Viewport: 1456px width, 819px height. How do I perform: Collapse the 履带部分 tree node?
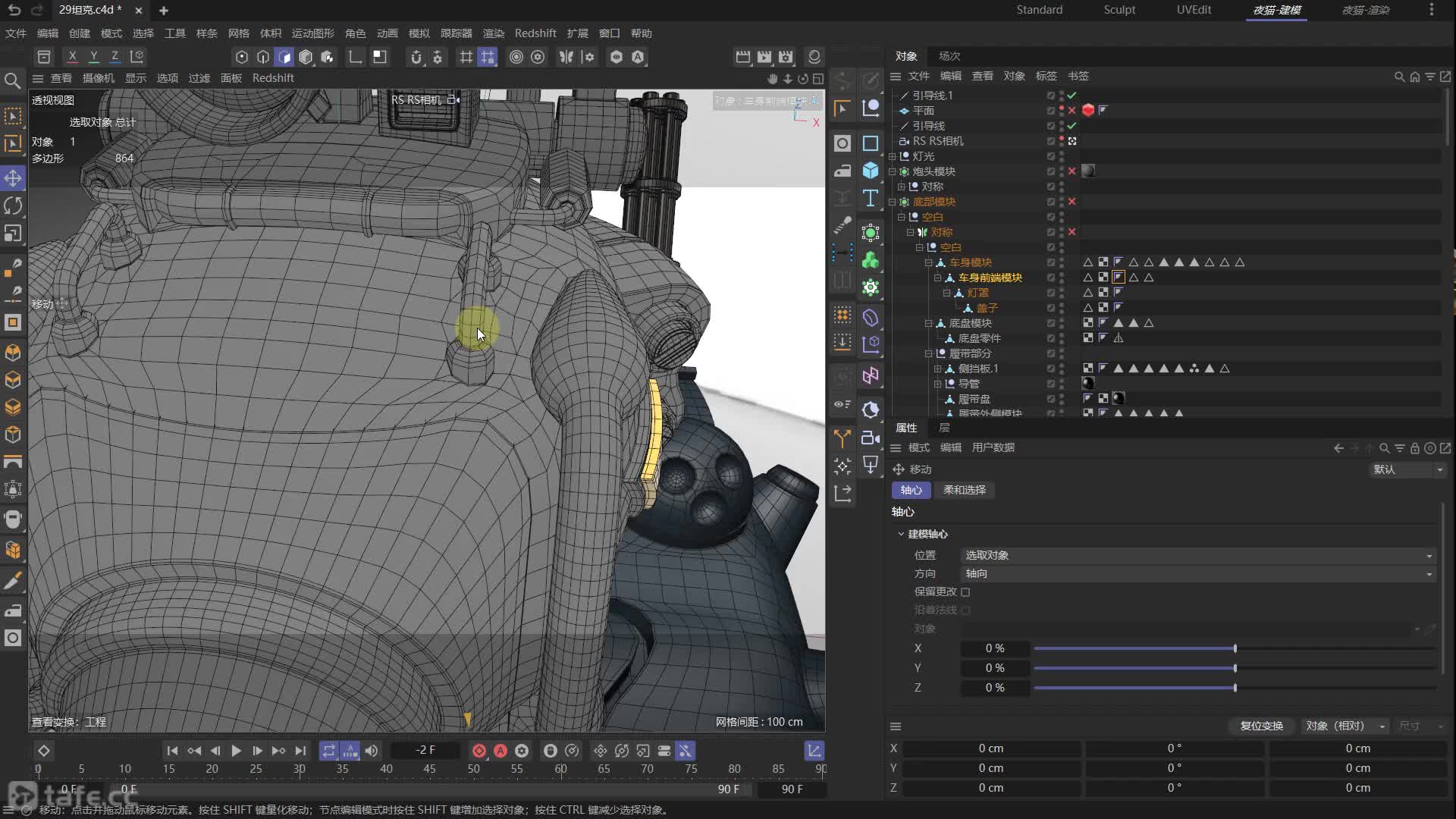[x=928, y=353]
